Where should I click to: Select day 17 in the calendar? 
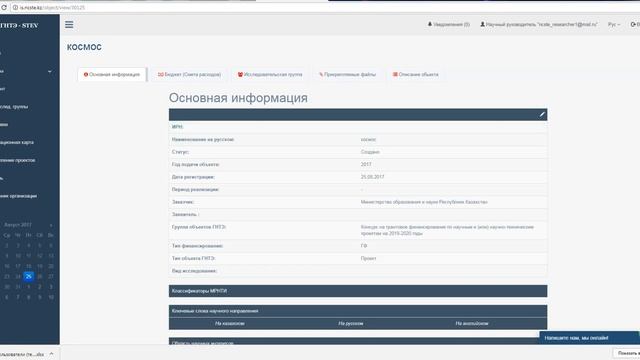pyautogui.click(x=18, y=266)
